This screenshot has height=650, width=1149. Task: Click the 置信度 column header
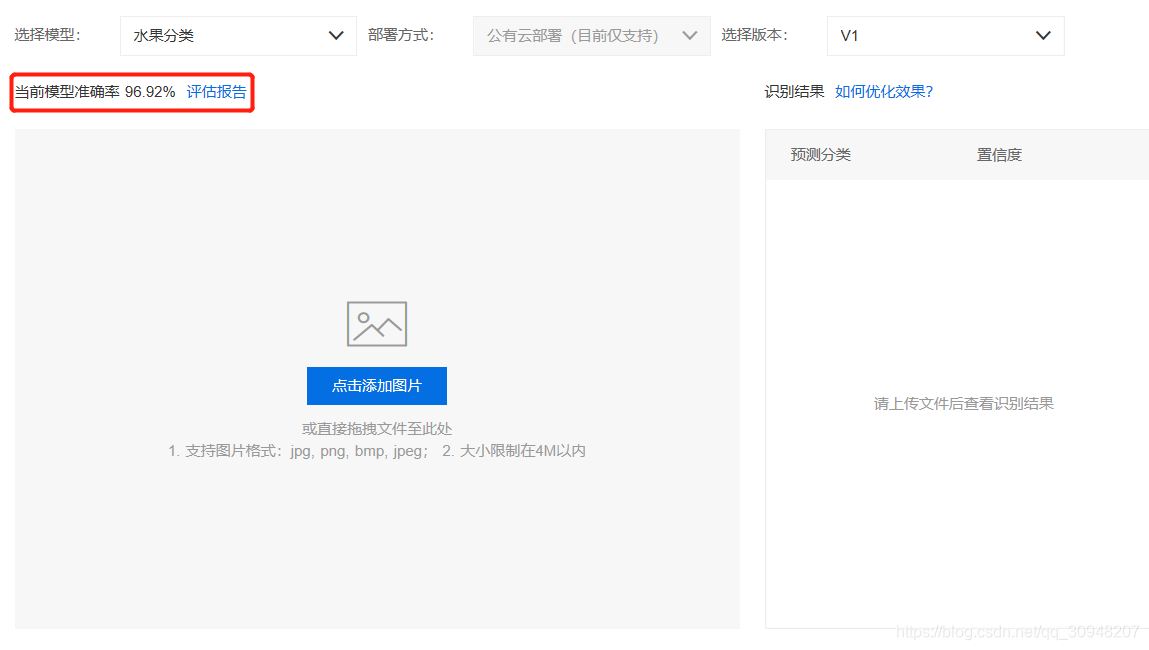pos(999,154)
